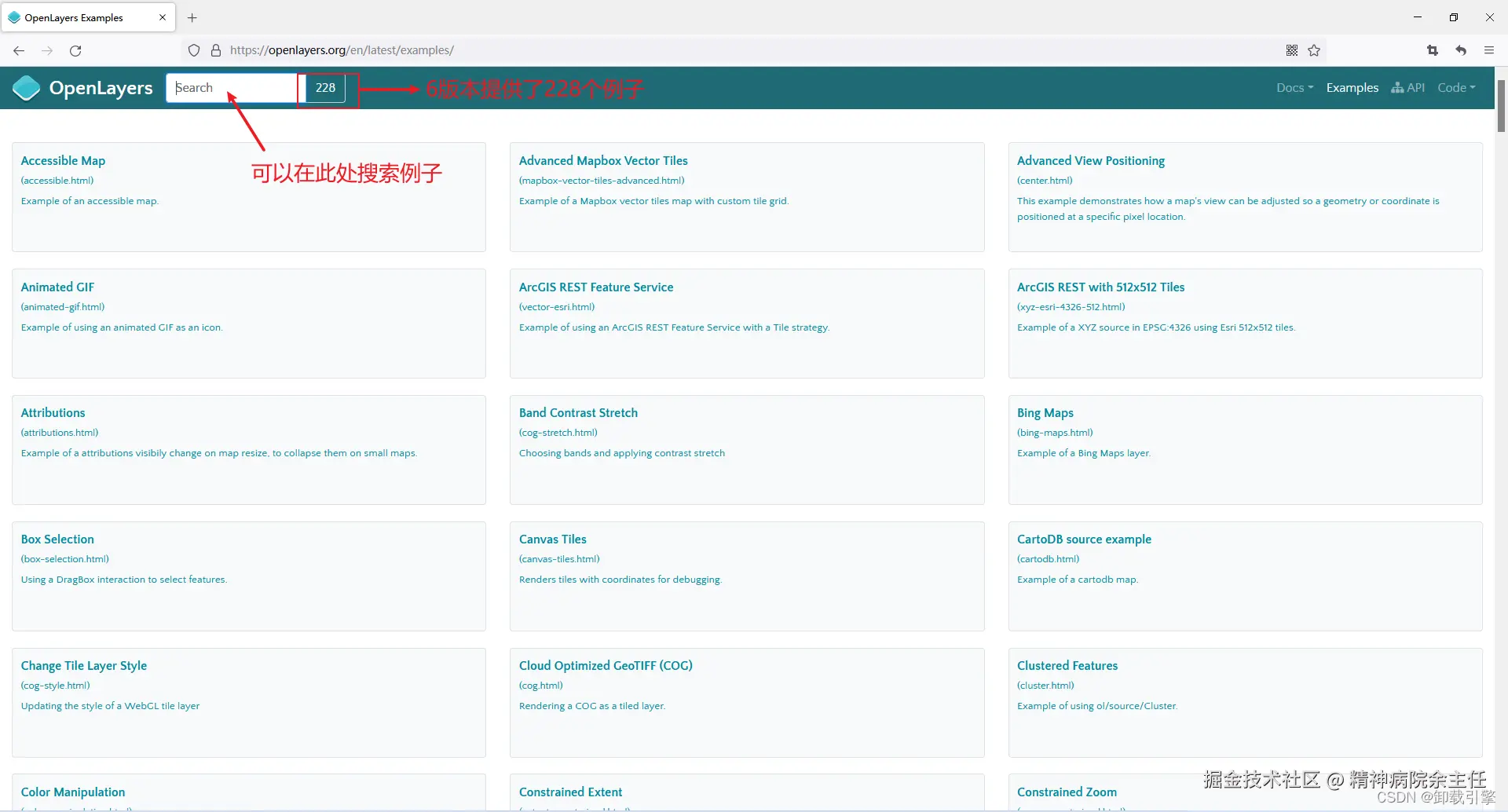Open a new browser tab with plus
This screenshot has width=1508, height=812.
point(192,17)
